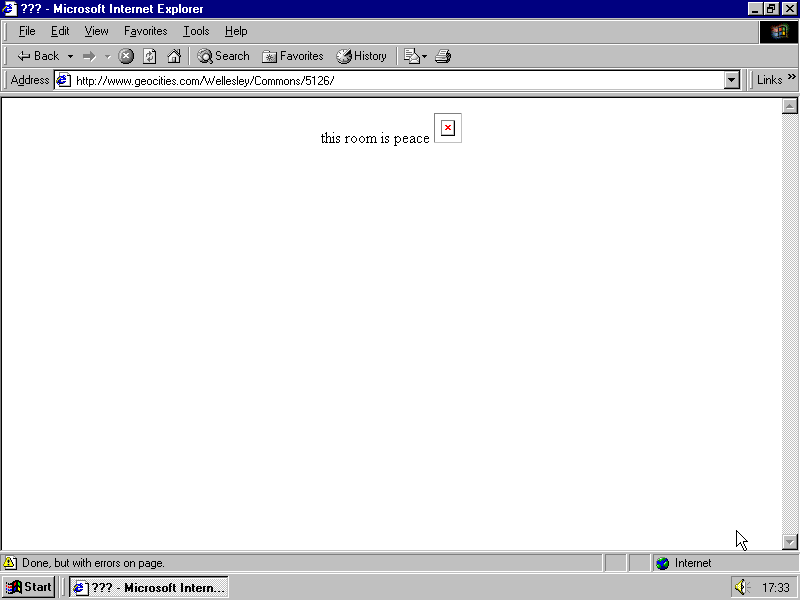The image size is (800, 600).
Task: Open the Tools menu
Action: [x=196, y=31]
